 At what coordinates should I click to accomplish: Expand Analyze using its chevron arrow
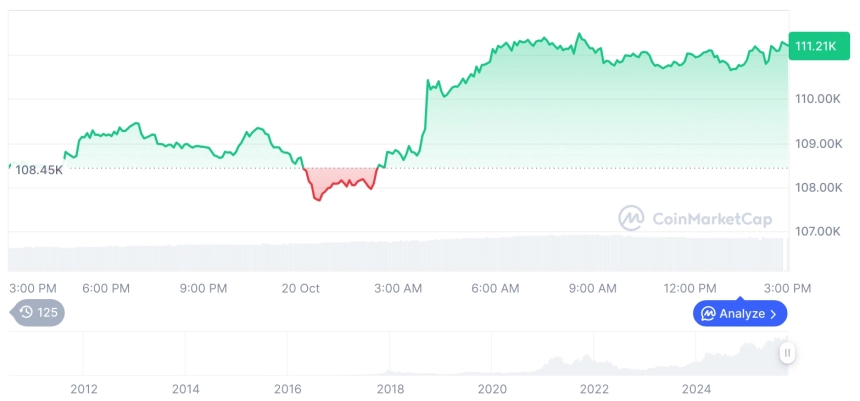tap(773, 314)
